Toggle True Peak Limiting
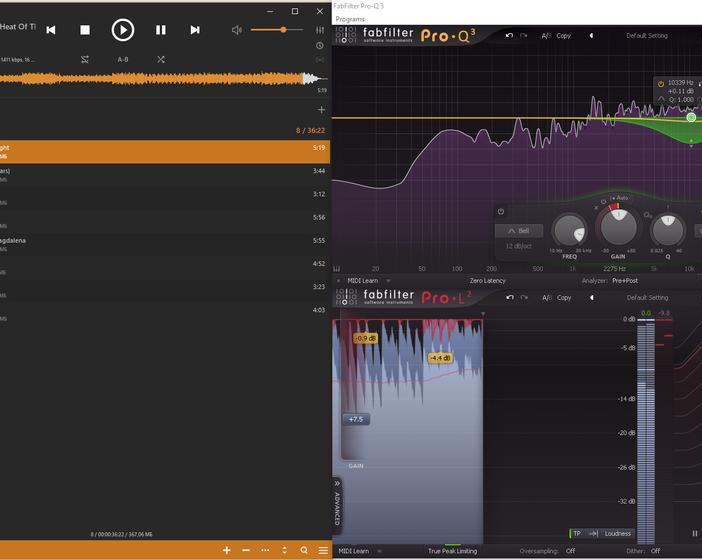The height and width of the screenshot is (560, 702). (x=452, y=551)
